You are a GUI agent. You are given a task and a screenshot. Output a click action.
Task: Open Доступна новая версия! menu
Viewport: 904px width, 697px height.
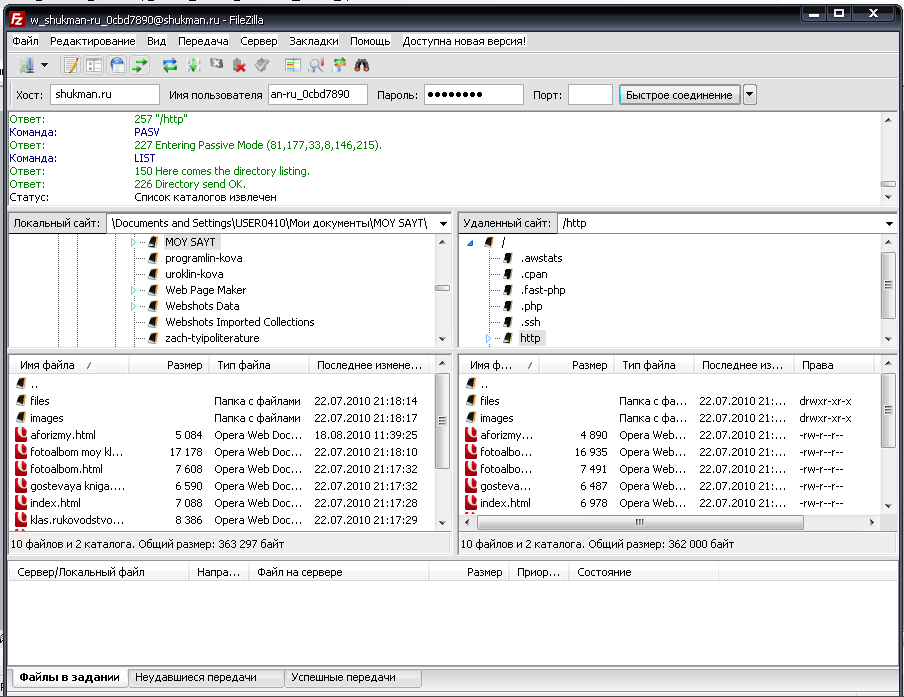(464, 41)
